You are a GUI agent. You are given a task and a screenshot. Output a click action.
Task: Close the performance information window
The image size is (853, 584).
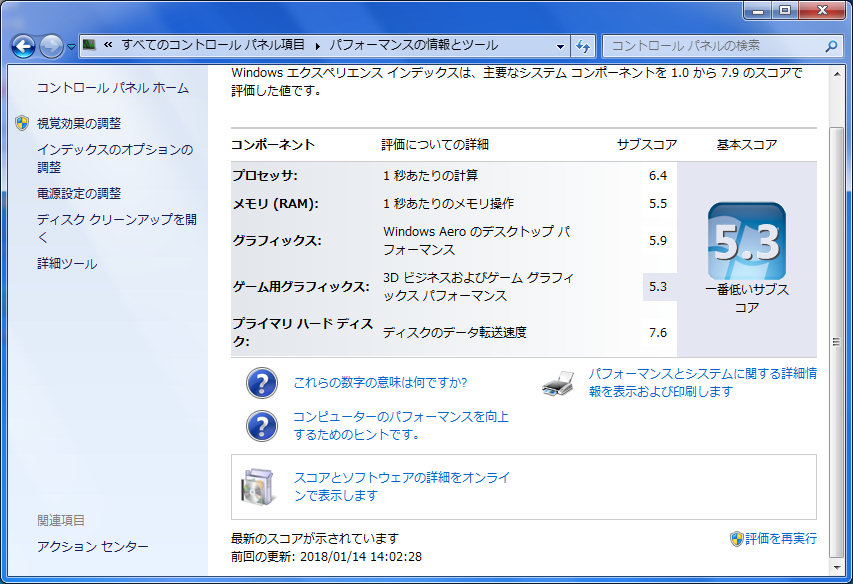pos(822,10)
